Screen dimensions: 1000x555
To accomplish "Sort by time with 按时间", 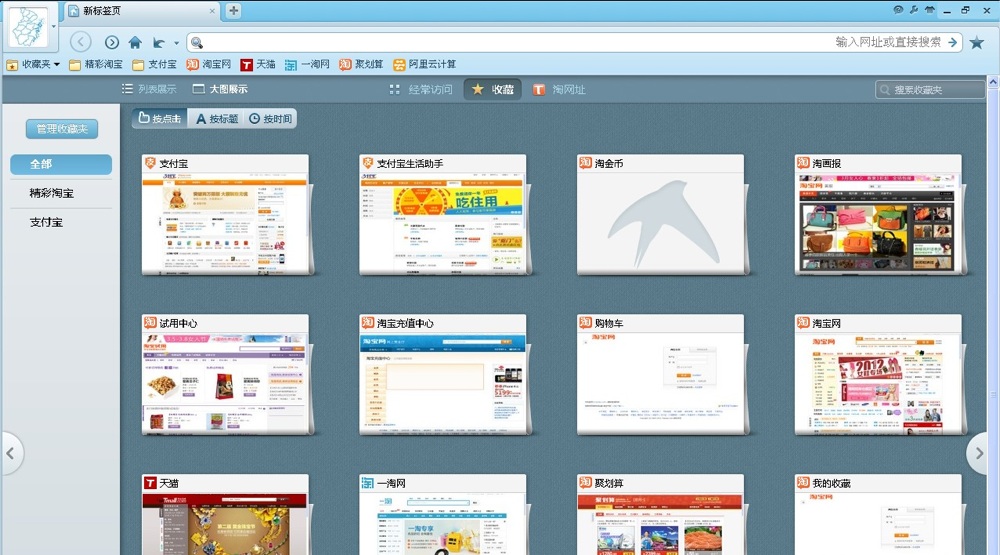I will pos(270,119).
